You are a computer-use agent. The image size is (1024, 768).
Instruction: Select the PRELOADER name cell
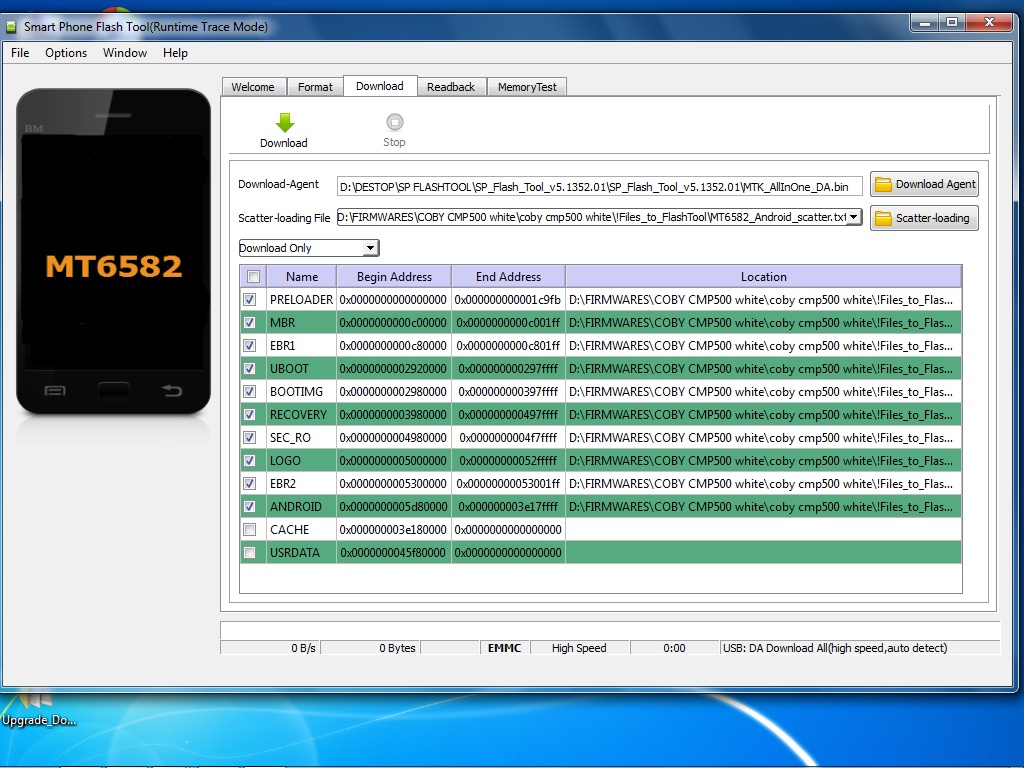(301, 300)
